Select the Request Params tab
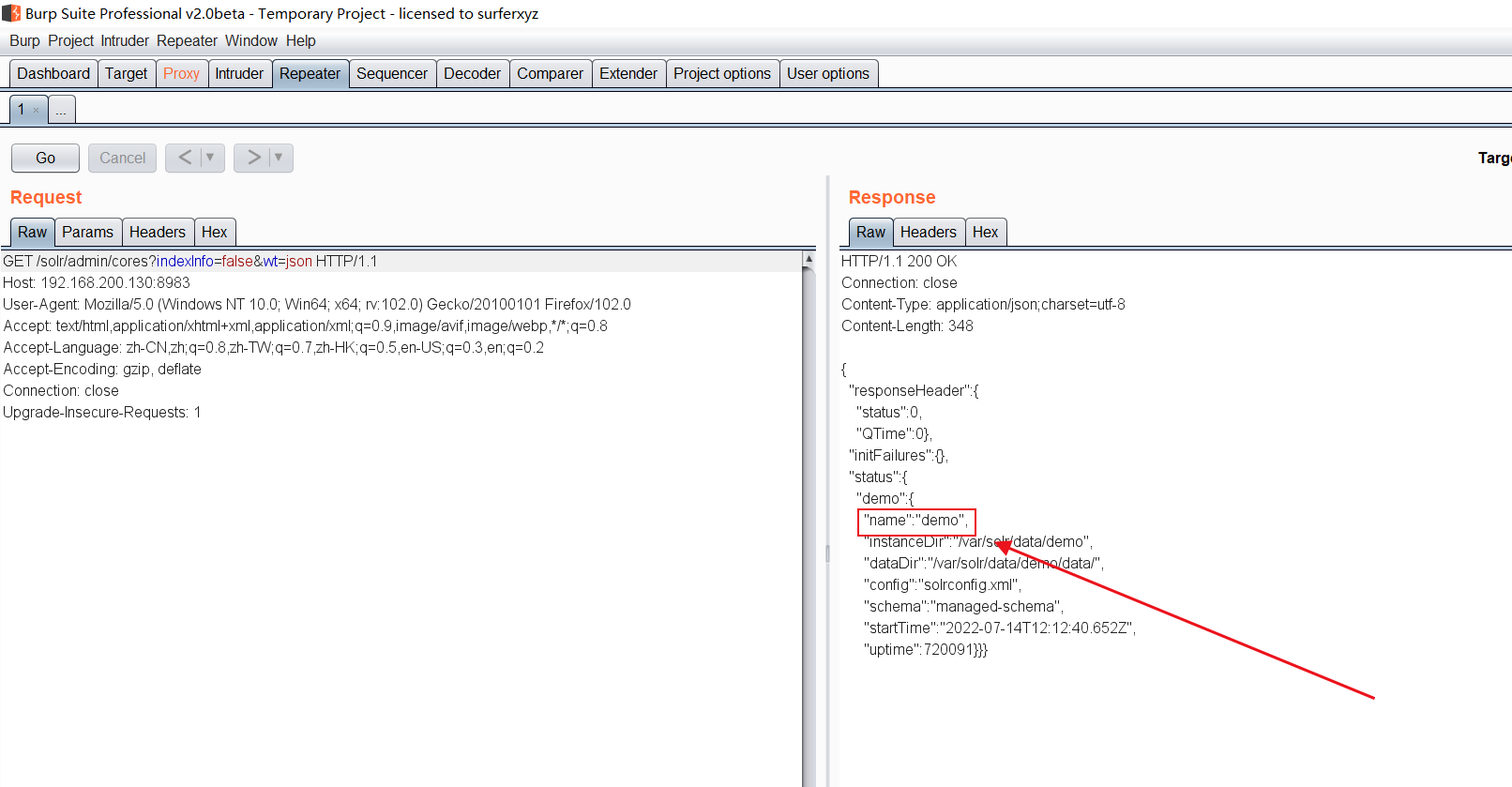 (x=88, y=232)
